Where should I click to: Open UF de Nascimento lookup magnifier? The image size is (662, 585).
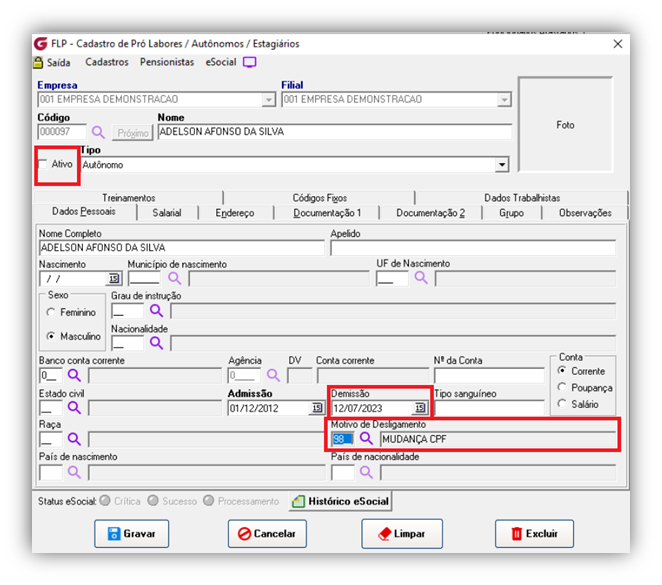421,278
